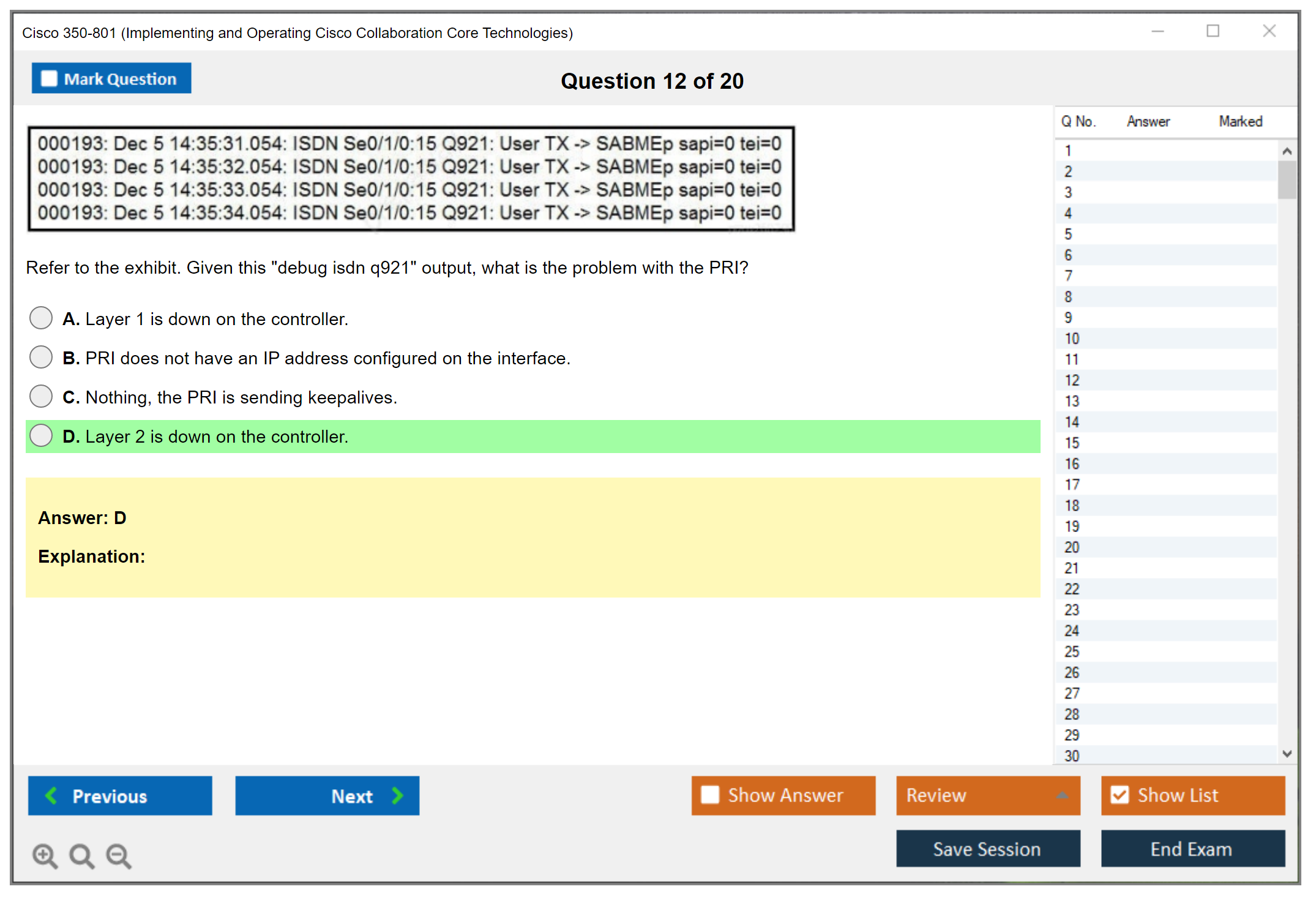Click the End Exam button
1316x900 pixels.
[1192, 849]
